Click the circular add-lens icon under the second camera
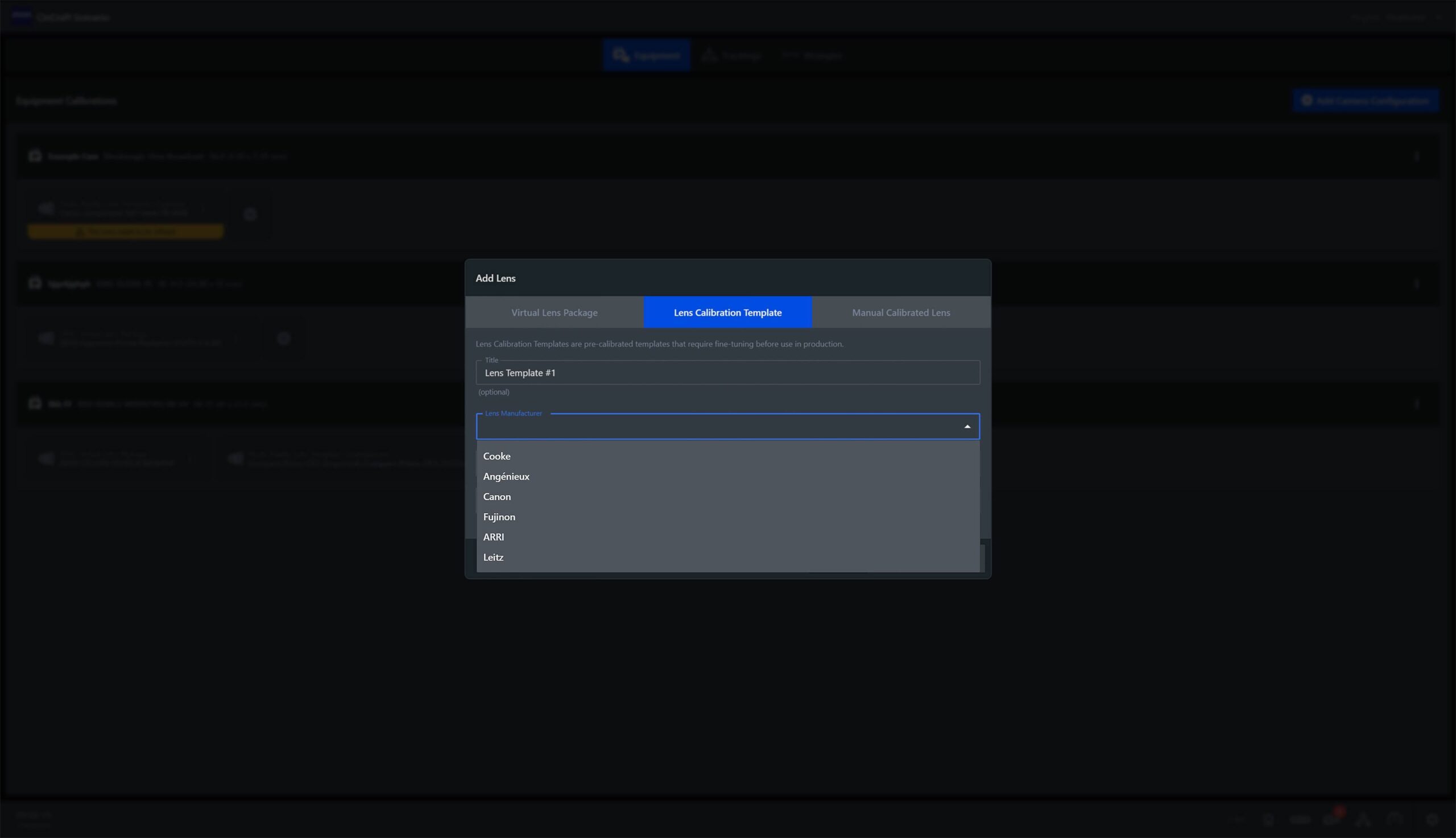The image size is (1456, 838). coord(284,338)
